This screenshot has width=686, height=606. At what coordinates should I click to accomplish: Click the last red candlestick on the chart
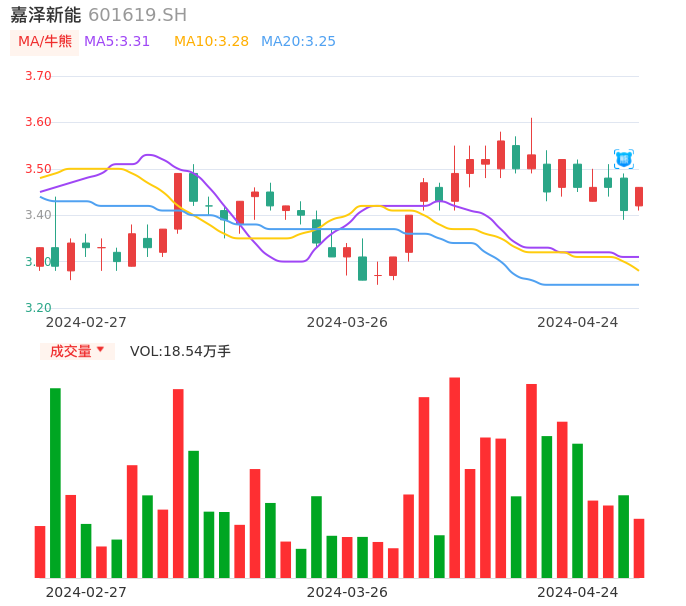pyautogui.click(x=639, y=196)
